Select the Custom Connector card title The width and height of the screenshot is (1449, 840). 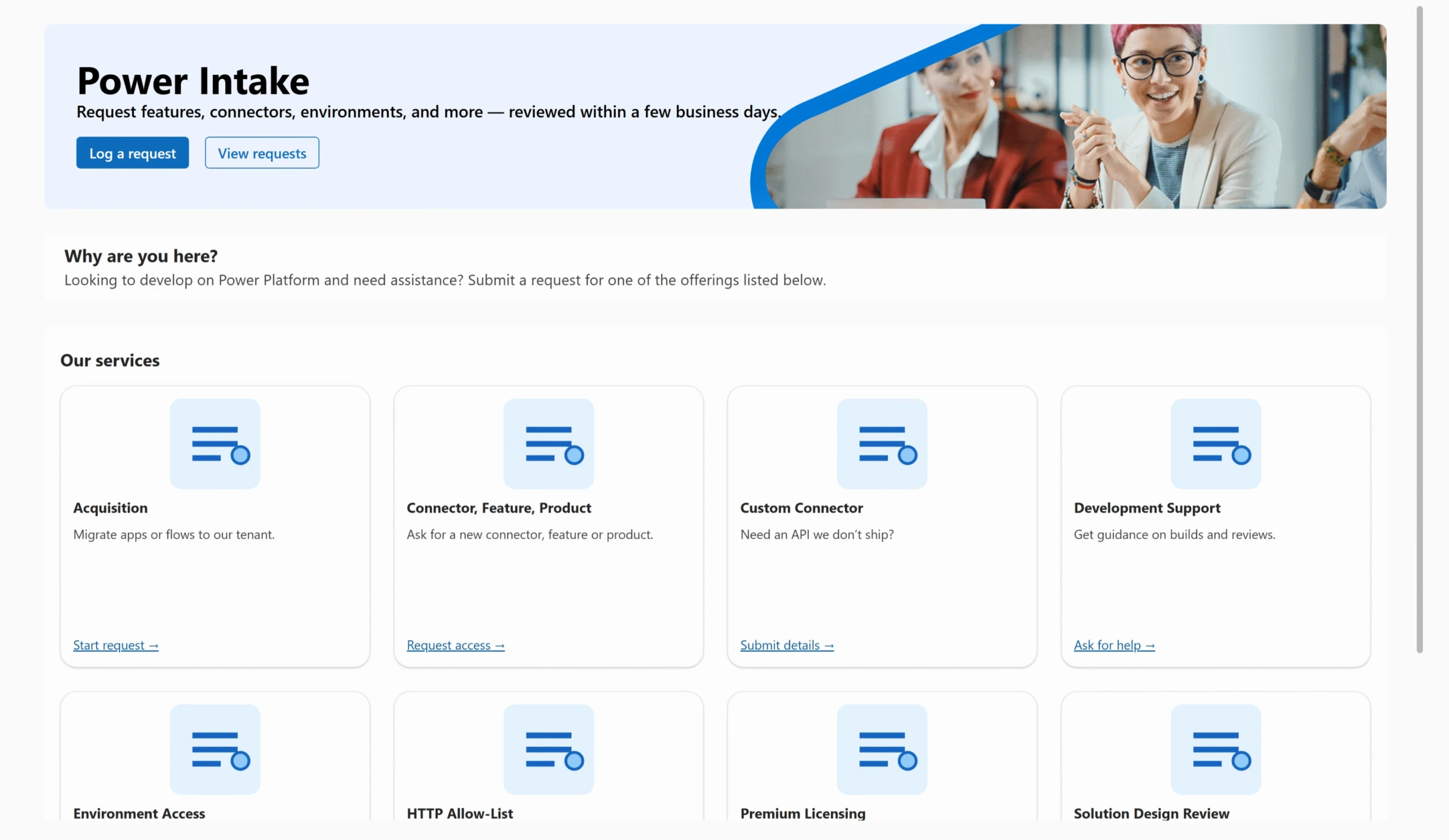tap(801, 508)
